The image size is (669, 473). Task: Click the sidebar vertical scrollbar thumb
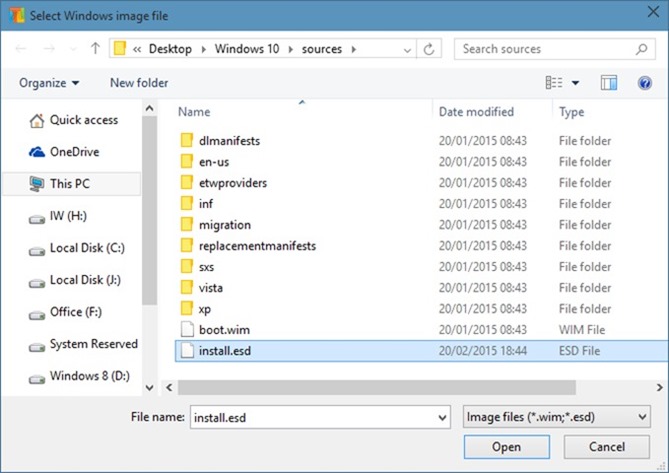[149, 210]
